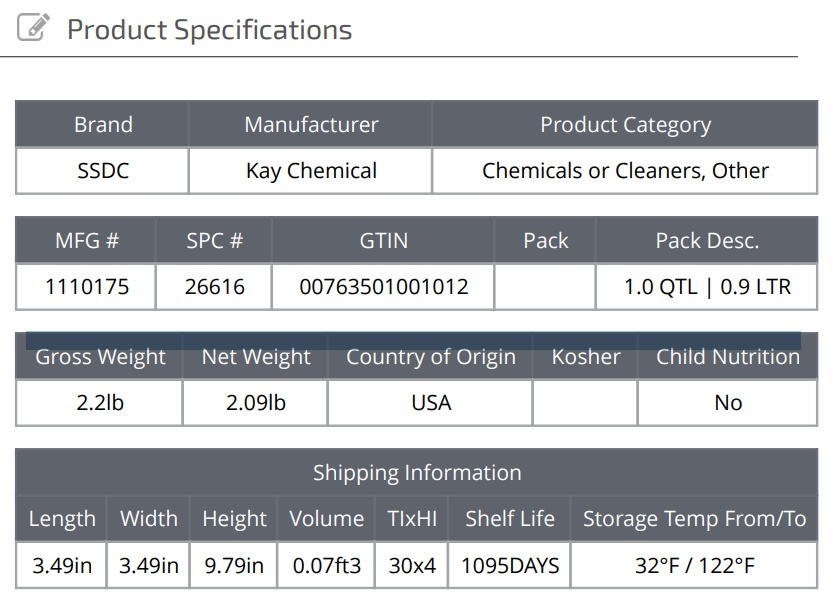Select the Shelf Life value 1095DAYS

point(510,566)
